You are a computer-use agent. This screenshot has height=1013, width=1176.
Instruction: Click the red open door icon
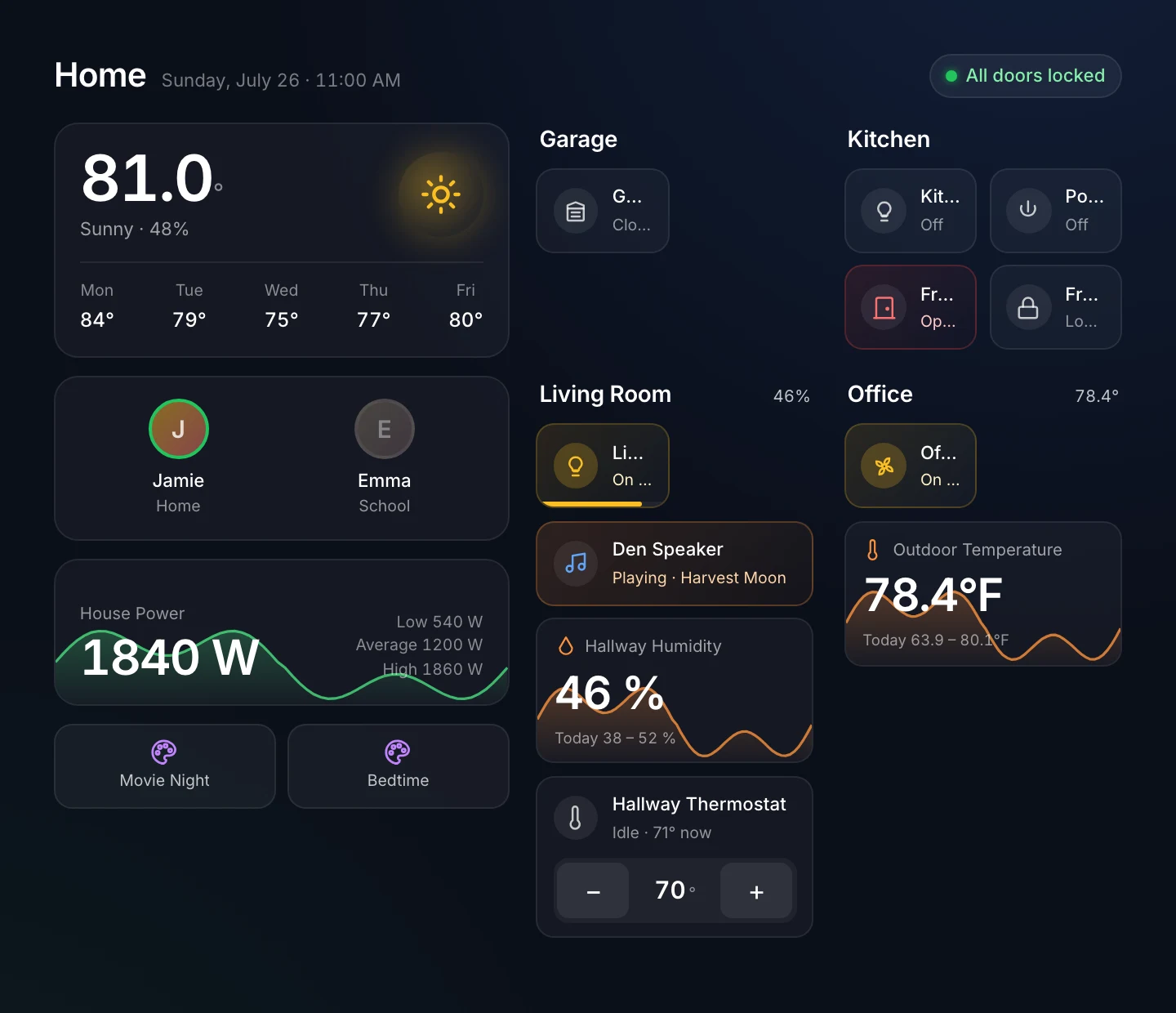884,307
